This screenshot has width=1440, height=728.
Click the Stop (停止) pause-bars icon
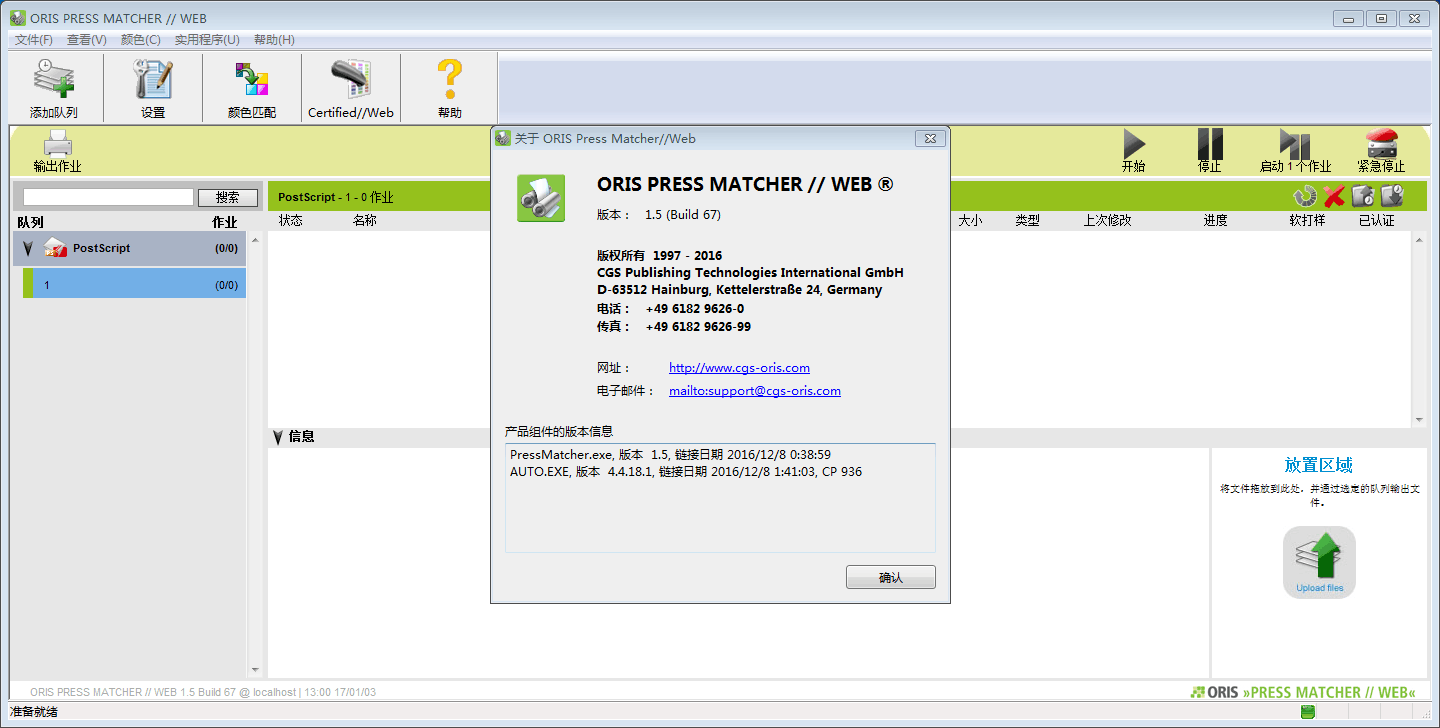pyautogui.click(x=1210, y=143)
